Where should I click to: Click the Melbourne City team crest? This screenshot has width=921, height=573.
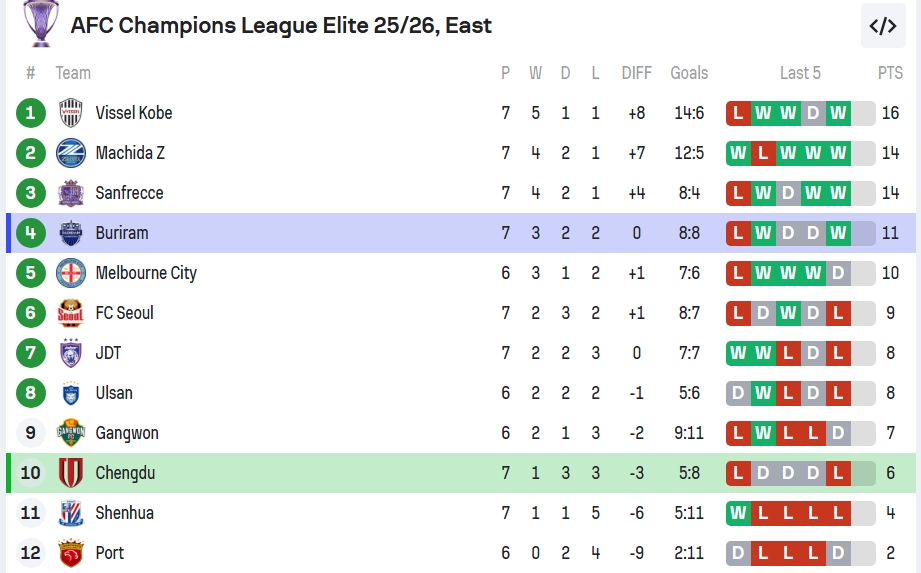tap(71, 273)
